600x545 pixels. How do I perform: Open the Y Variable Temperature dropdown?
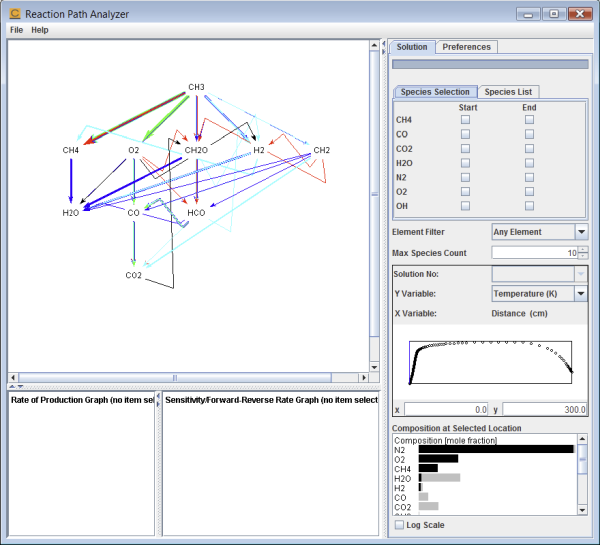click(540, 294)
